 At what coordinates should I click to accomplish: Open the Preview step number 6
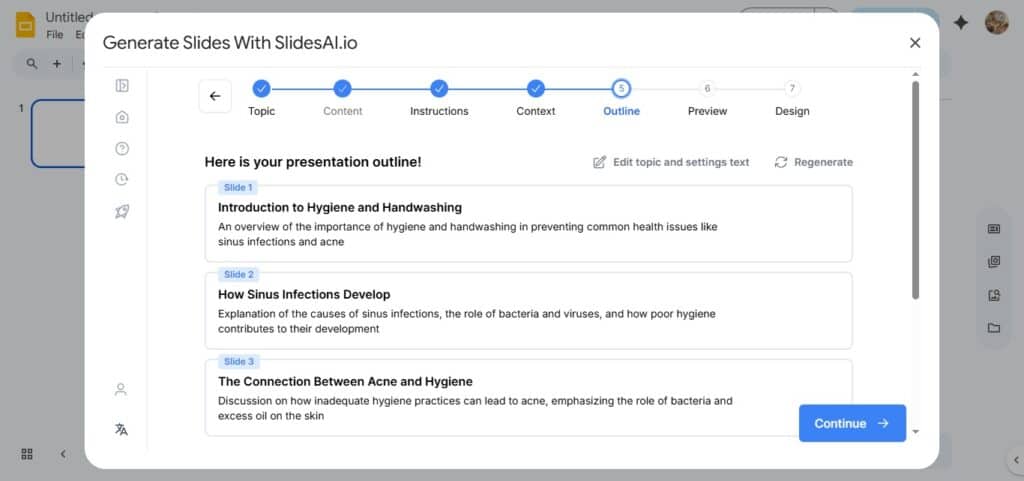(707, 89)
